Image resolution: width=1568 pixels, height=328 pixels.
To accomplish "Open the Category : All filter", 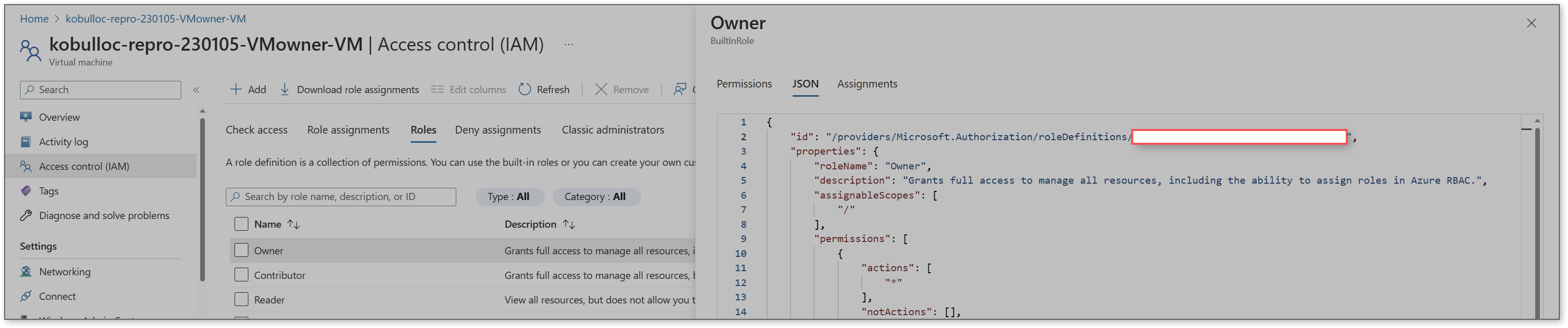I will (596, 197).
